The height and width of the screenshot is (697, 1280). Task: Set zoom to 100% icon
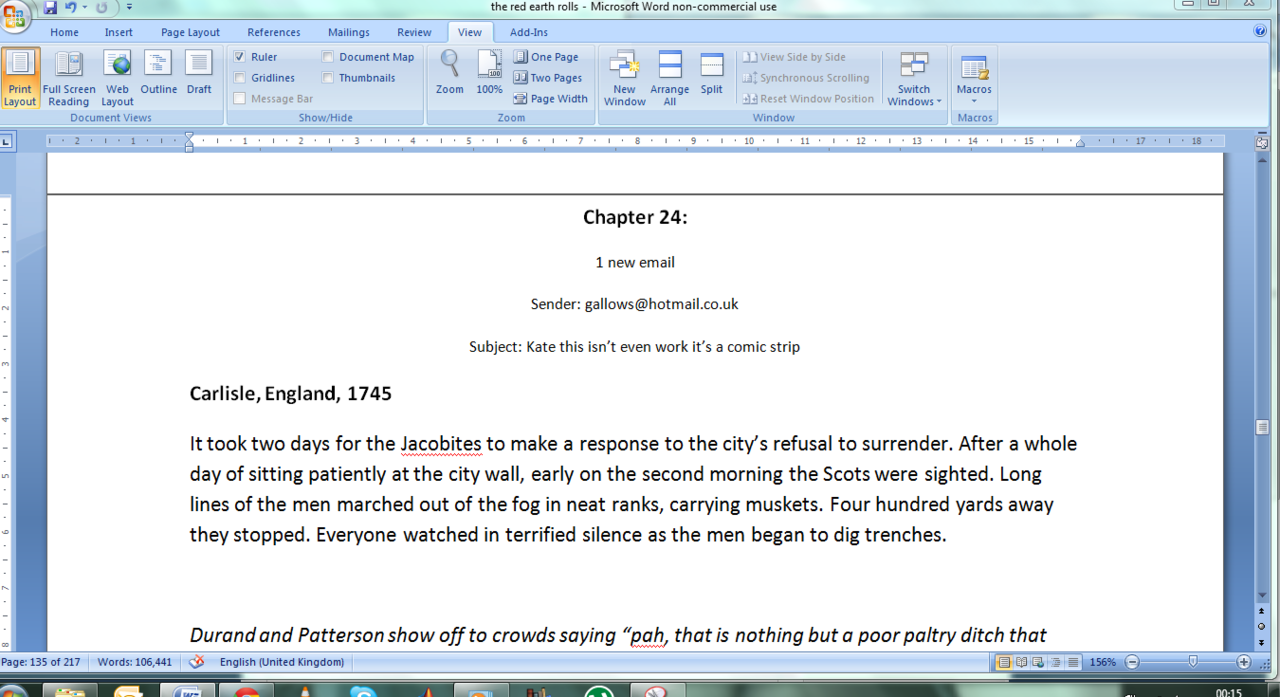tap(489, 74)
